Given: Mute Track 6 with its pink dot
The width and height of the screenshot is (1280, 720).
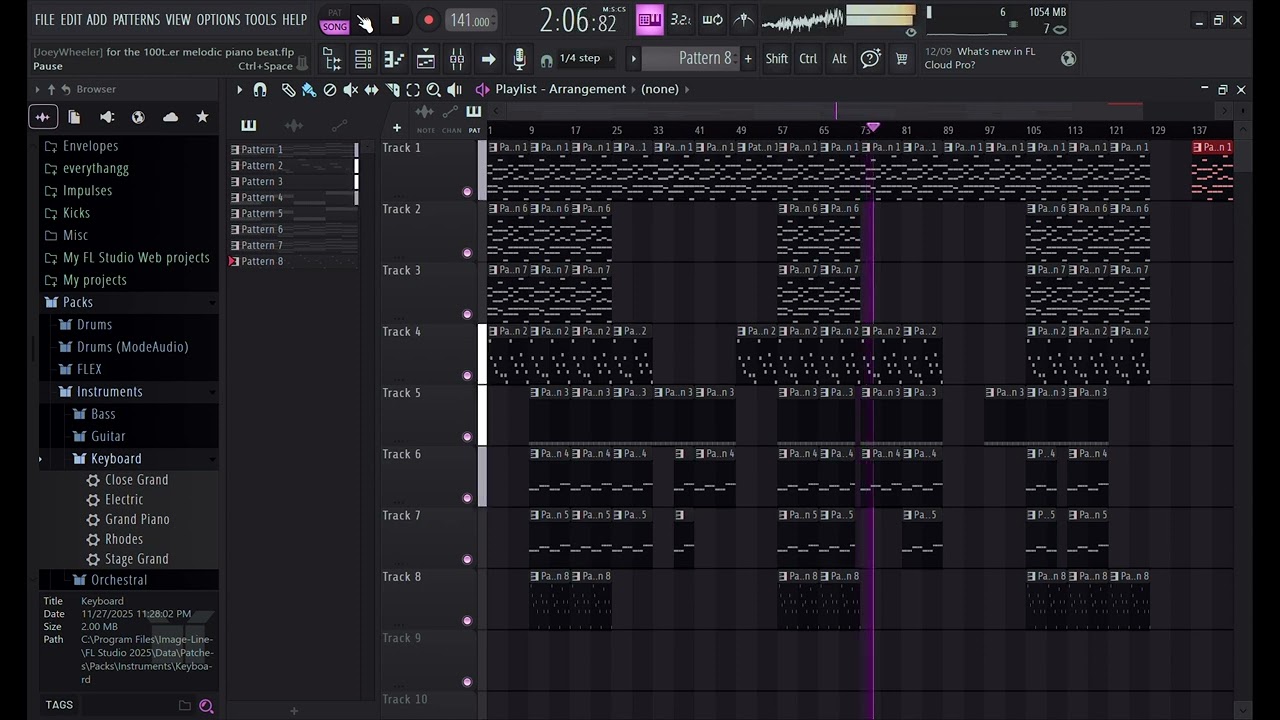Looking at the screenshot, I should point(467,498).
